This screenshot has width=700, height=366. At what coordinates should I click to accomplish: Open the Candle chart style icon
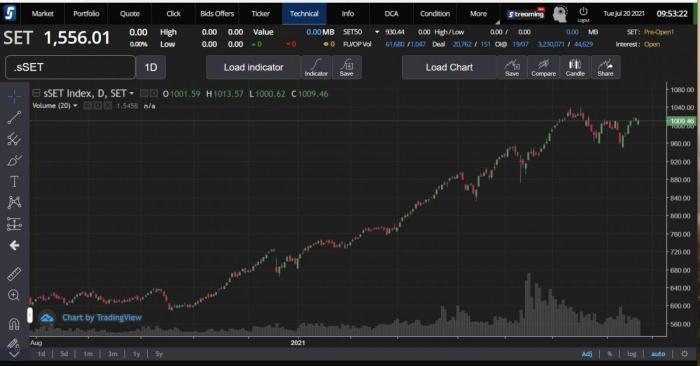(575, 67)
